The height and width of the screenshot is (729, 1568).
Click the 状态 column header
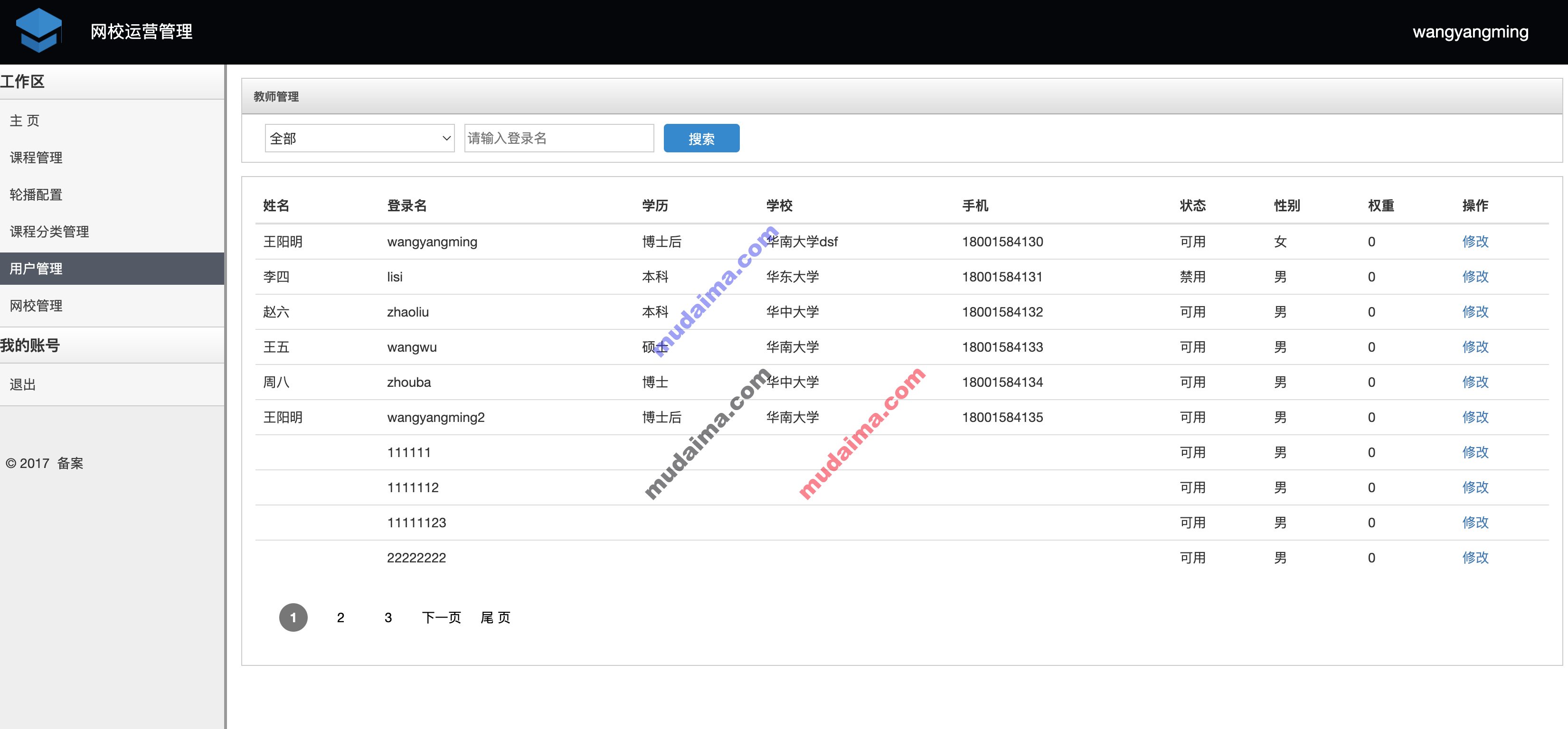click(1192, 206)
